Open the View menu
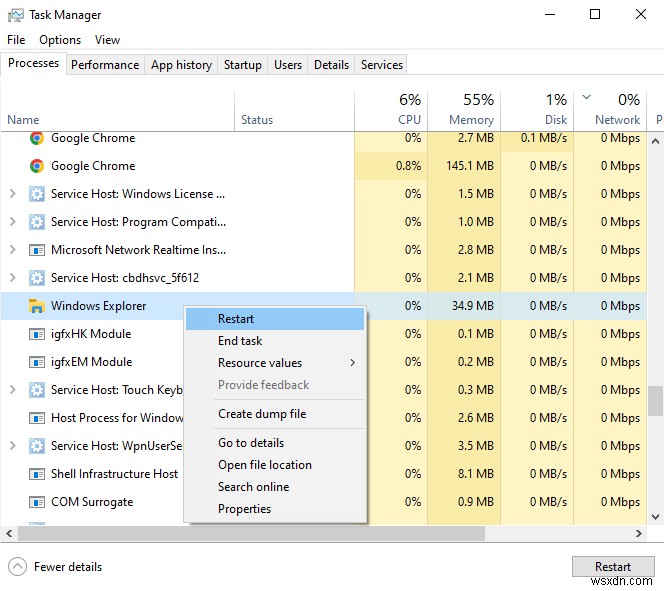Image resolution: width=664 pixels, height=591 pixels. [x=107, y=40]
